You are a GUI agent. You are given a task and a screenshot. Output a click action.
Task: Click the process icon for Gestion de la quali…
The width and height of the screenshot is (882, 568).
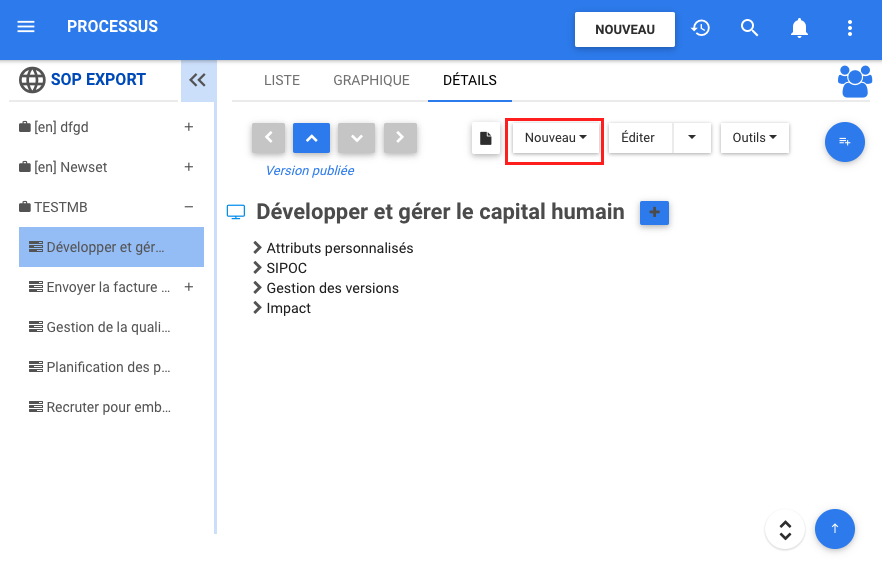tap(36, 327)
